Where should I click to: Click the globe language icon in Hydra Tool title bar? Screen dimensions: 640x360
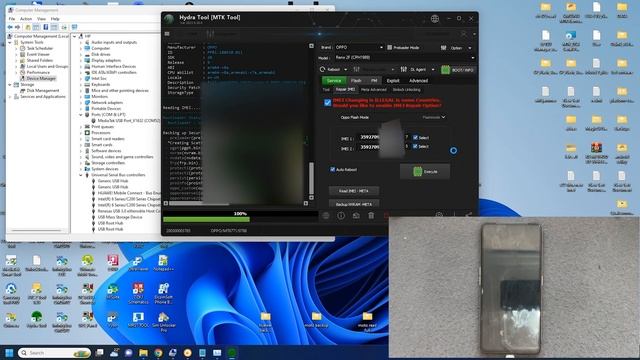tap(435, 19)
